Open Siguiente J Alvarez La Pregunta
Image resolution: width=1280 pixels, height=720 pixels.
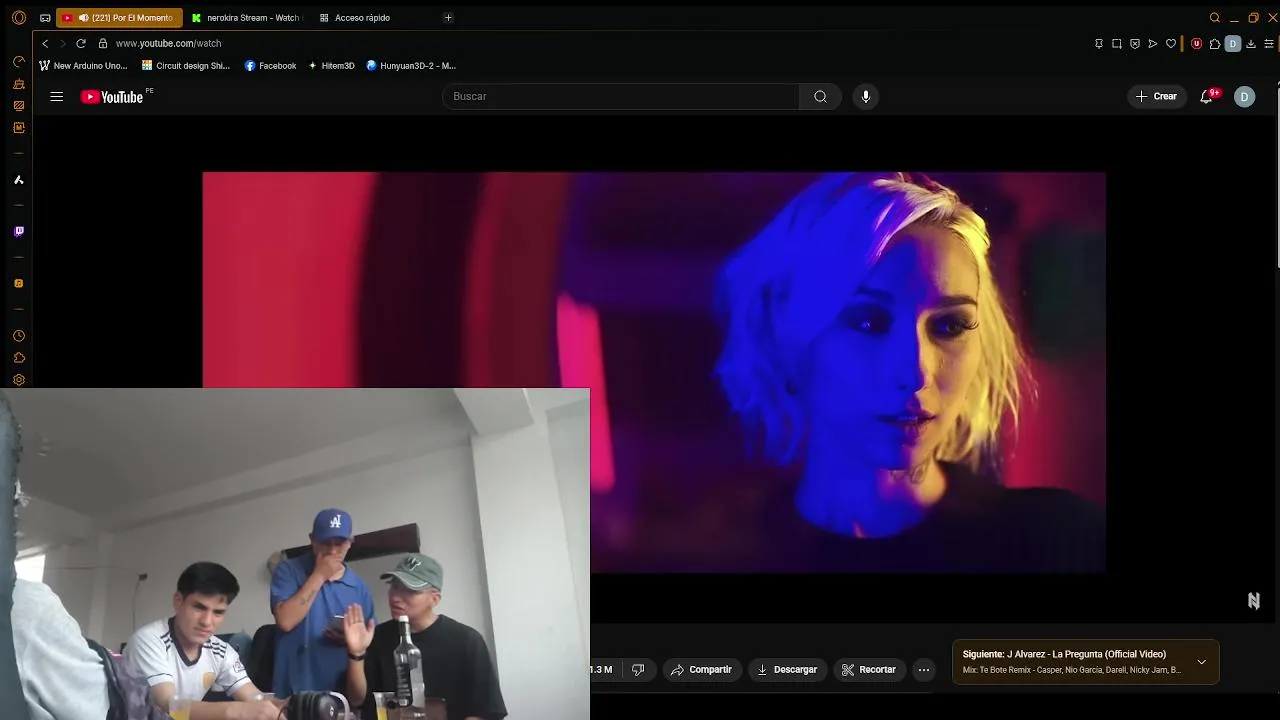(1086, 662)
